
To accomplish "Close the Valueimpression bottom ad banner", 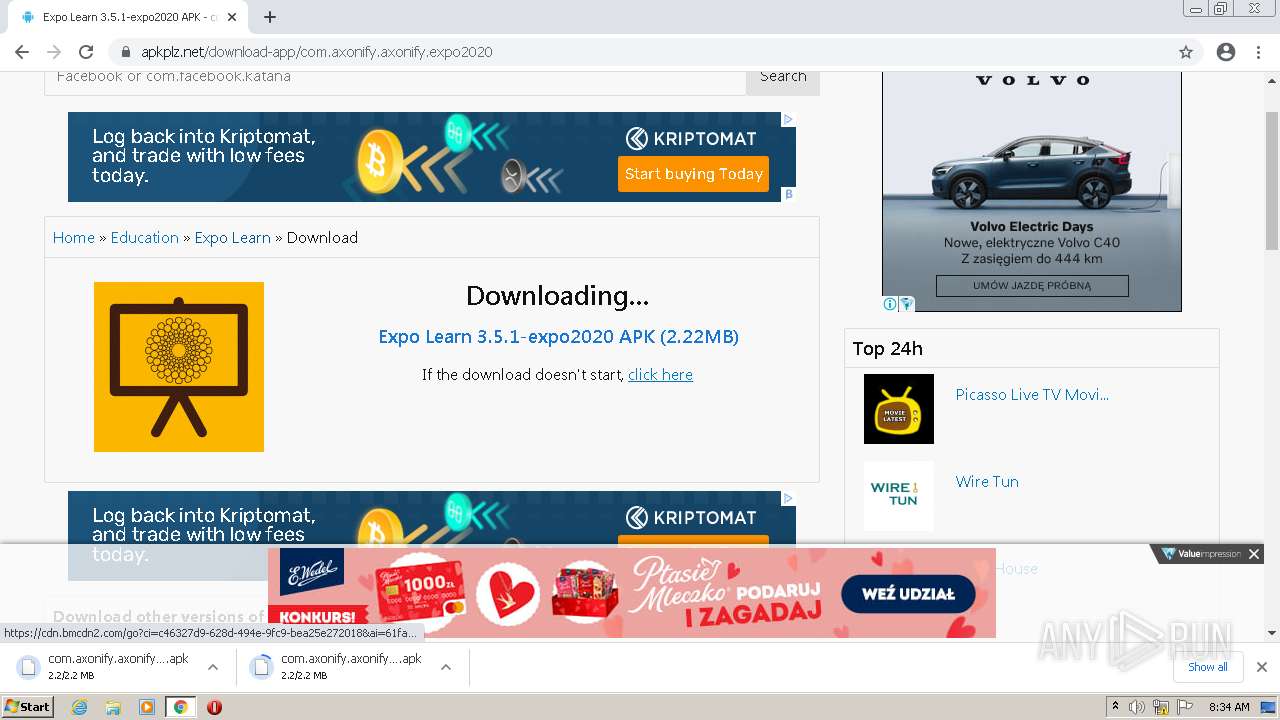I will pyautogui.click(x=1254, y=554).
